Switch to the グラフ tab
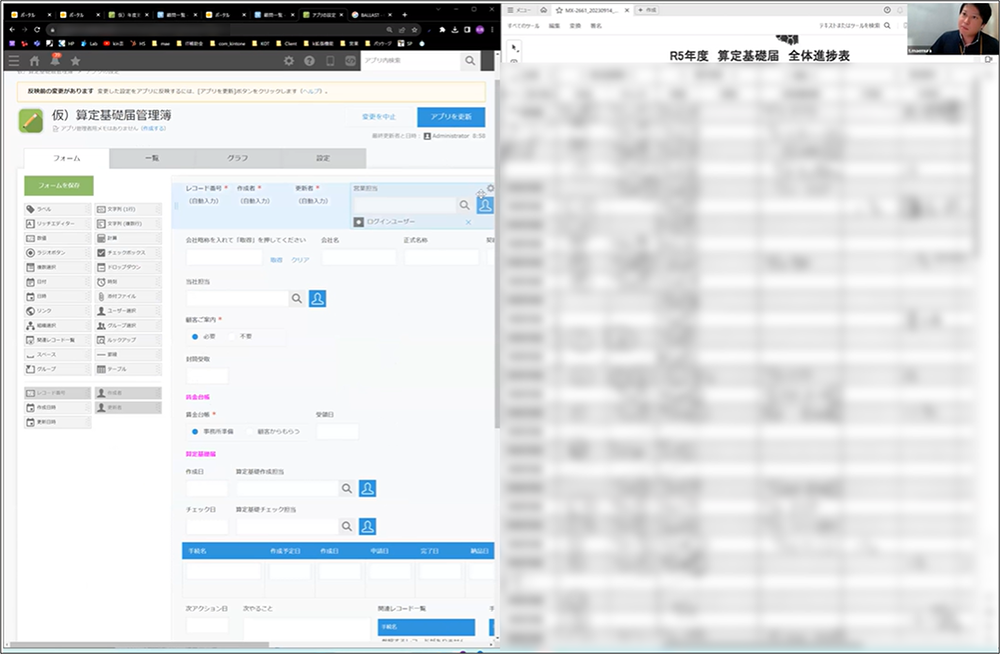 coord(238,158)
